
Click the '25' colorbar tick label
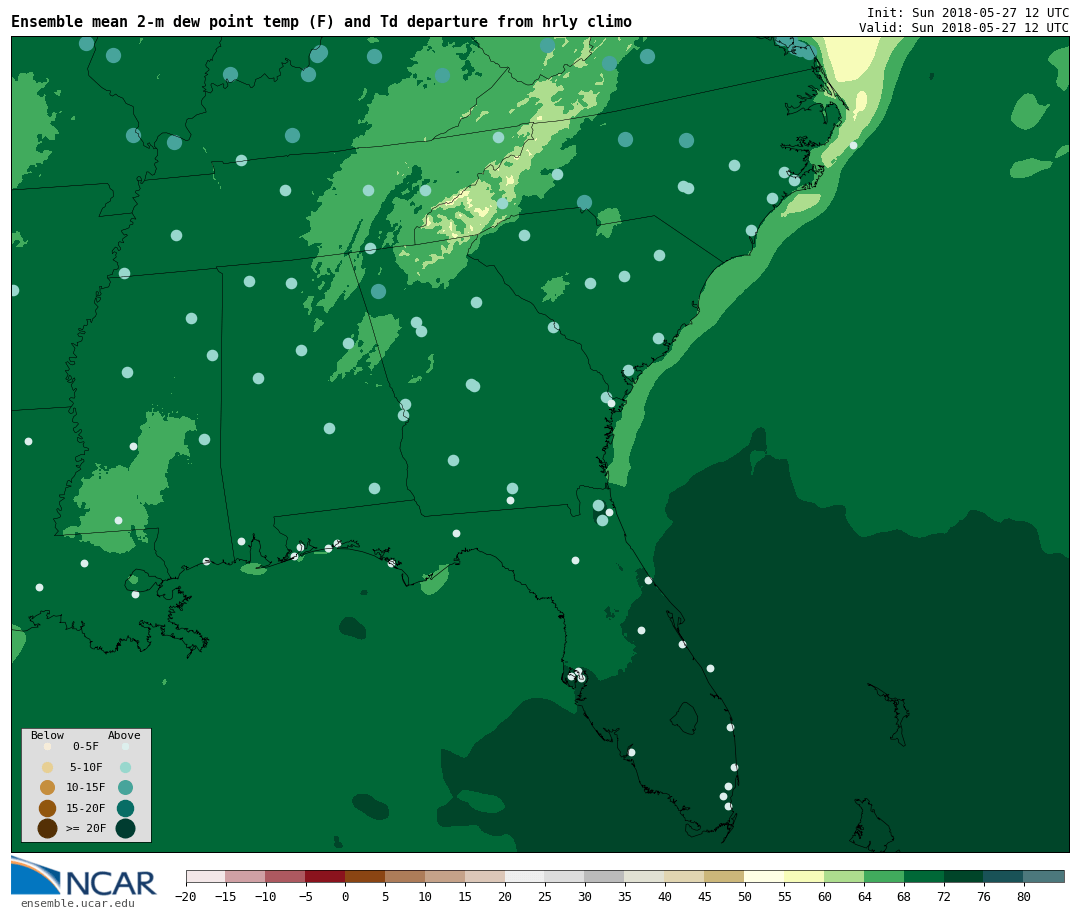(x=545, y=896)
